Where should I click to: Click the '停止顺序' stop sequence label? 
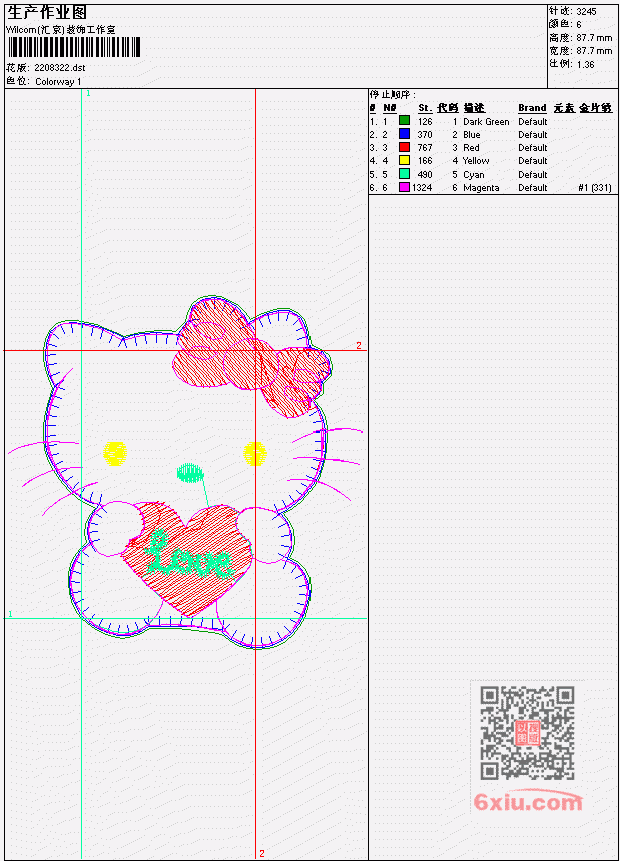pos(392,95)
